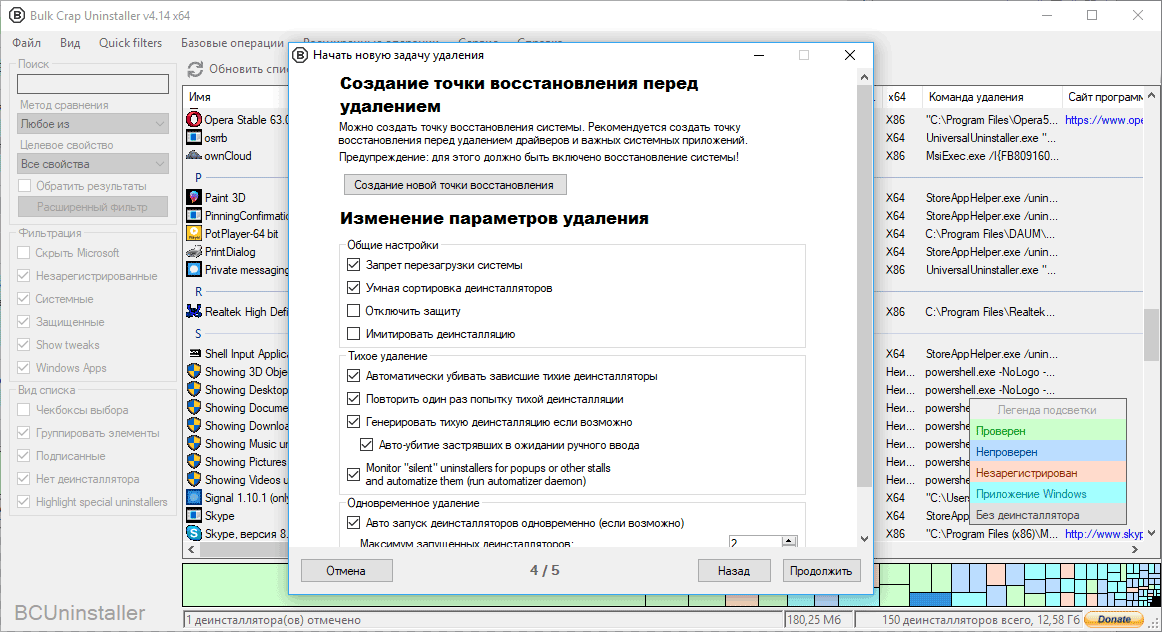Screen dimensions: 1162x632
Task: Click the Shell Input Application icon
Action: (x=195, y=353)
